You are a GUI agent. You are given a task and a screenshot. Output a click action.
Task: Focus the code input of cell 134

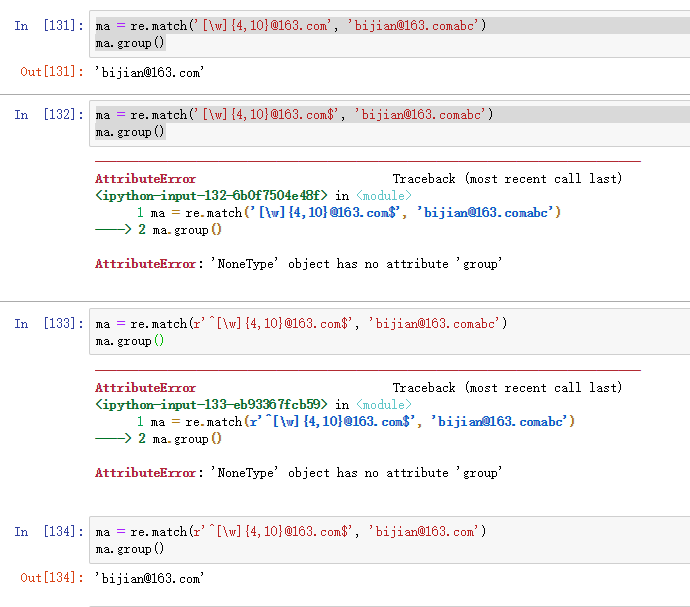[x=390, y=540]
